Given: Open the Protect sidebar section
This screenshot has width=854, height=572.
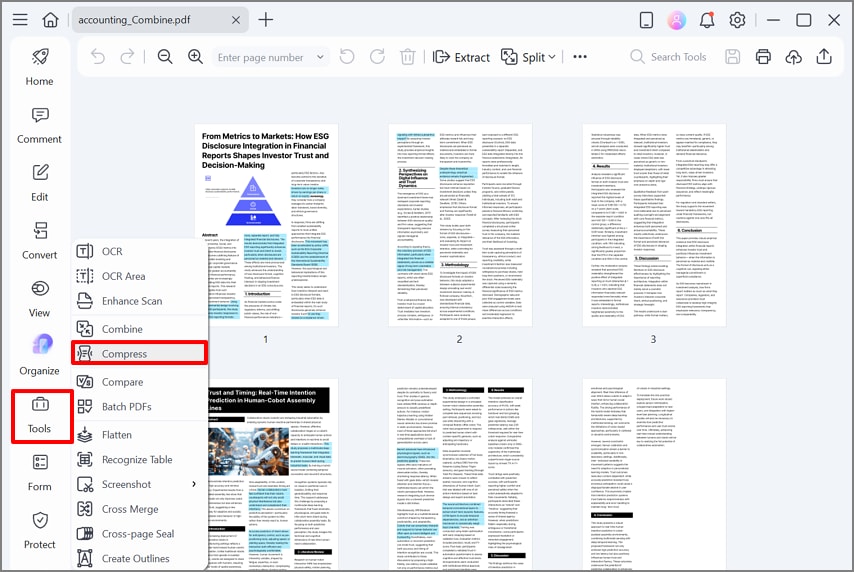Looking at the screenshot, I should click(x=39, y=530).
